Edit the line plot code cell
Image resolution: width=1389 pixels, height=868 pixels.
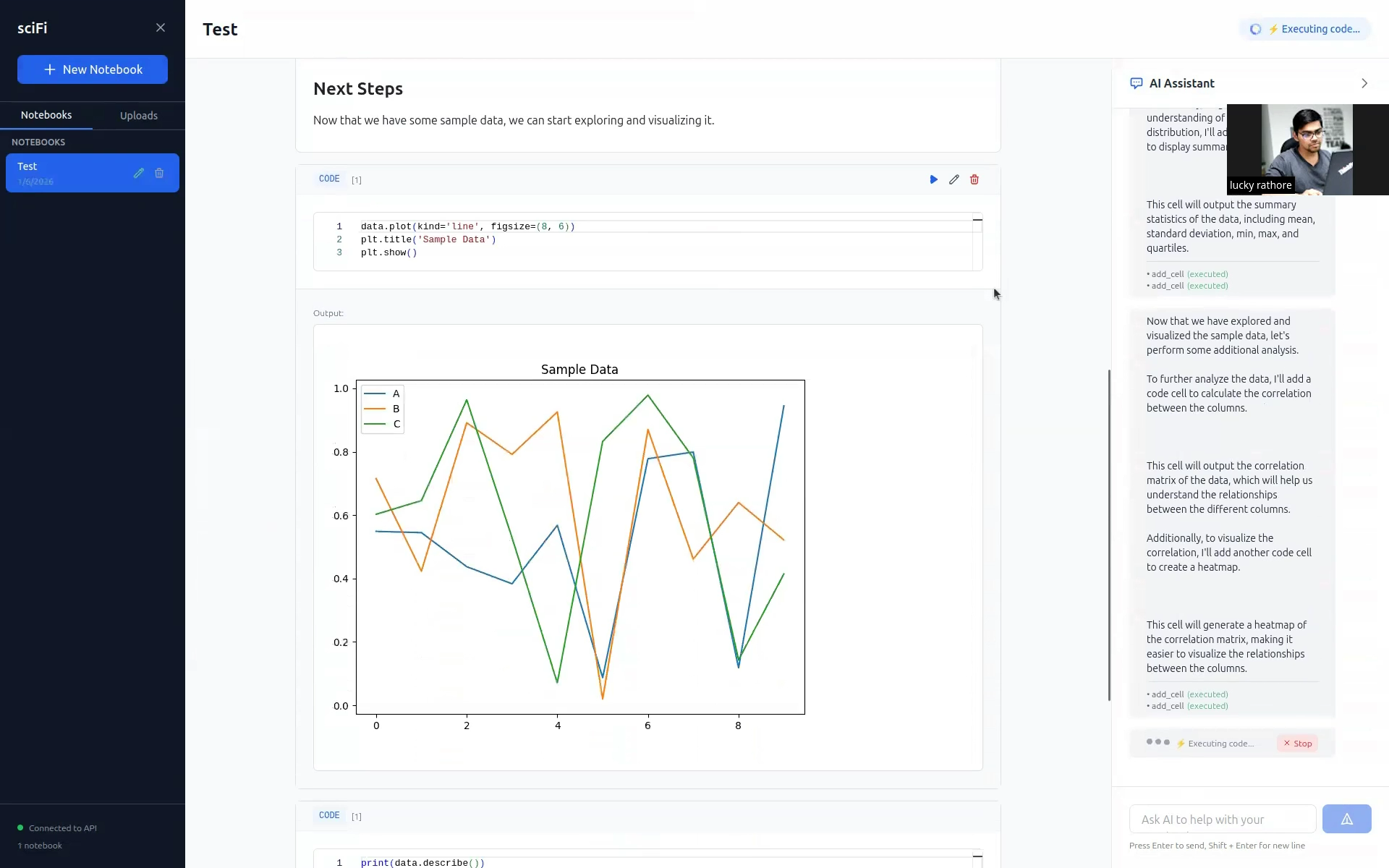953,179
